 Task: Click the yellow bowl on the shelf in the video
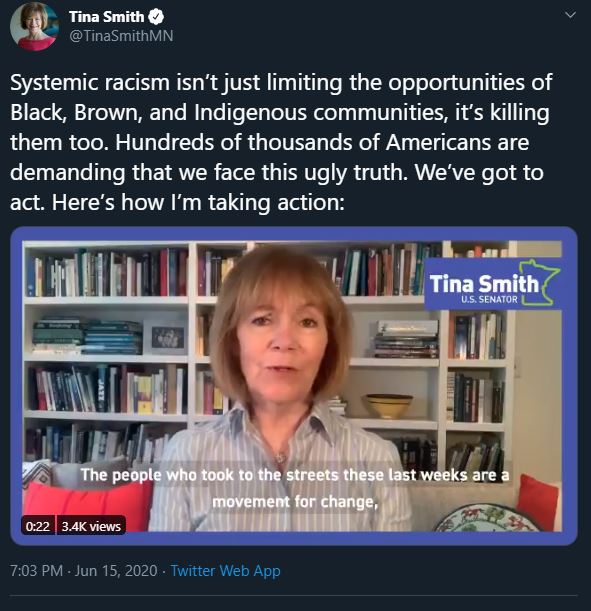(x=388, y=406)
